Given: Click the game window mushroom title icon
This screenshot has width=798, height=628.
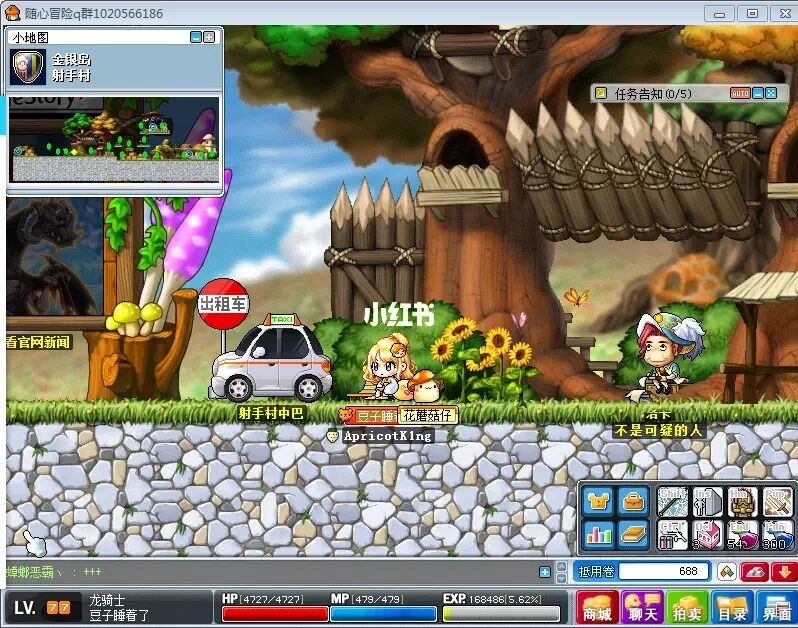Looking at the screenshot, I should [x=13, y=13].
